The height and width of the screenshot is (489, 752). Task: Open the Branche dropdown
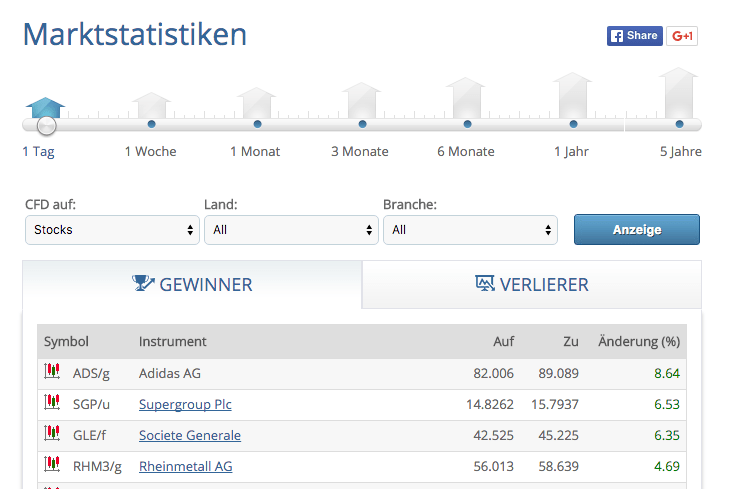coord(470,230)
